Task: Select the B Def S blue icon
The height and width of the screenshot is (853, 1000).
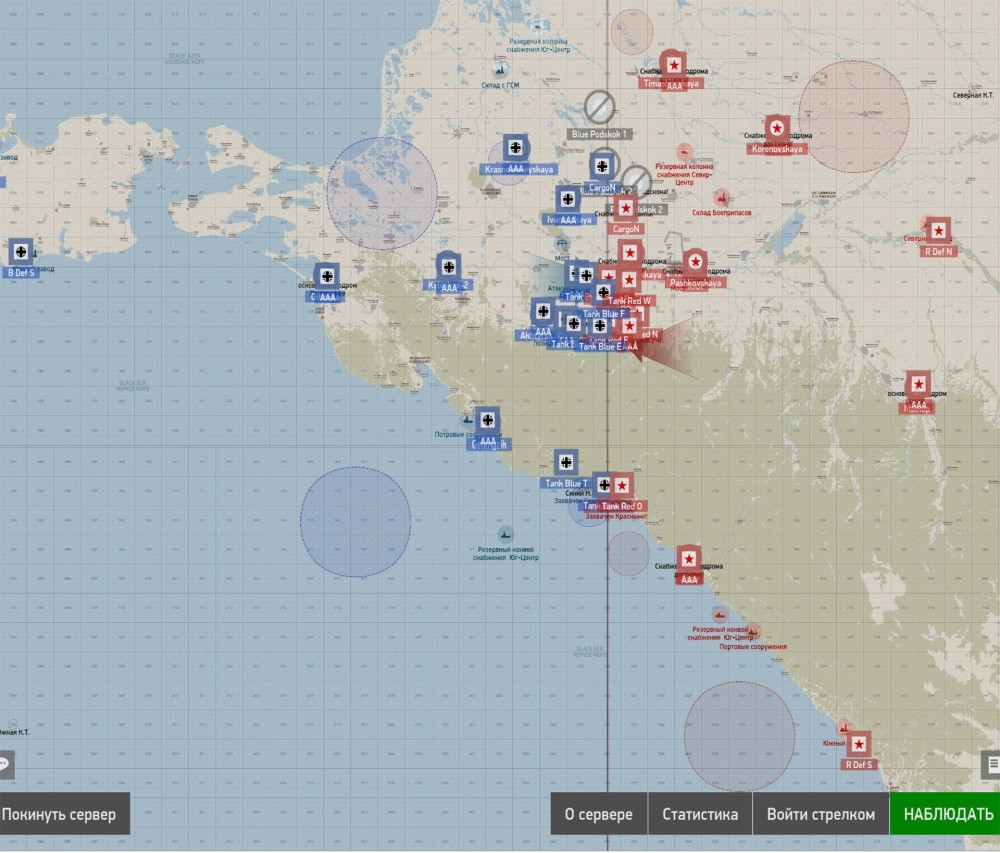Action: (x=21, y=252)
